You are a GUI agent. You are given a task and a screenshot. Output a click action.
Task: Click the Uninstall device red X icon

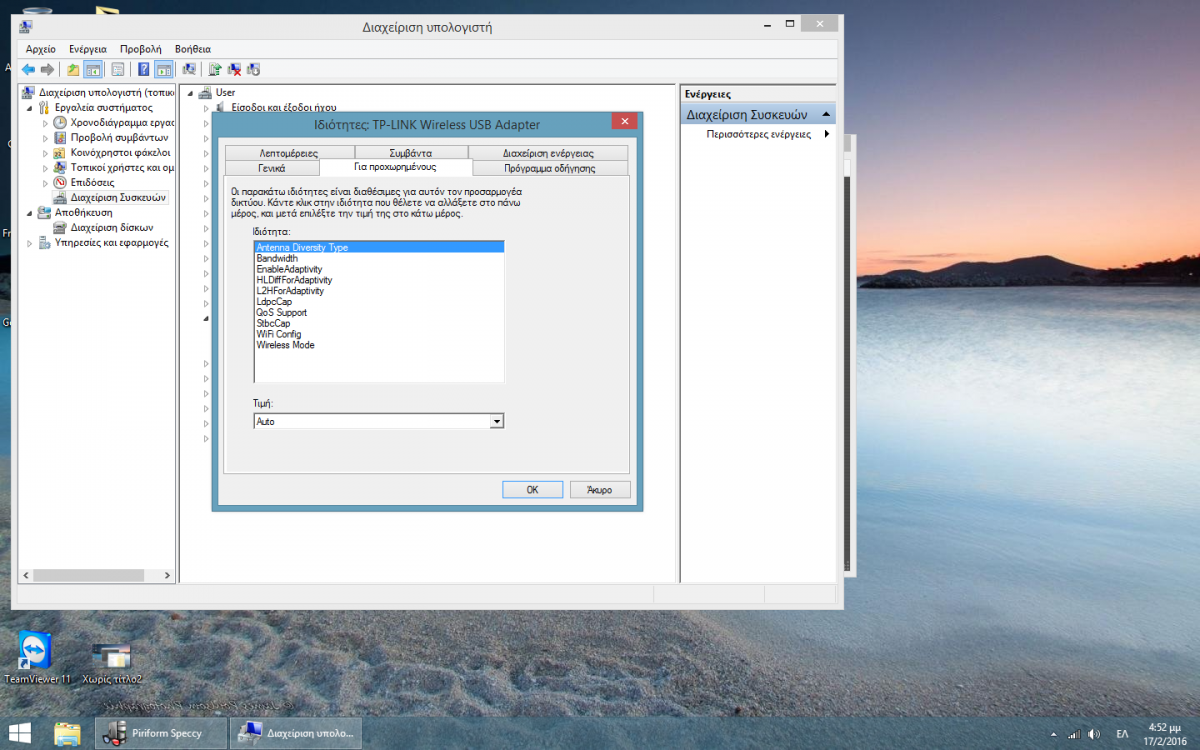click(x=234, y=69)
